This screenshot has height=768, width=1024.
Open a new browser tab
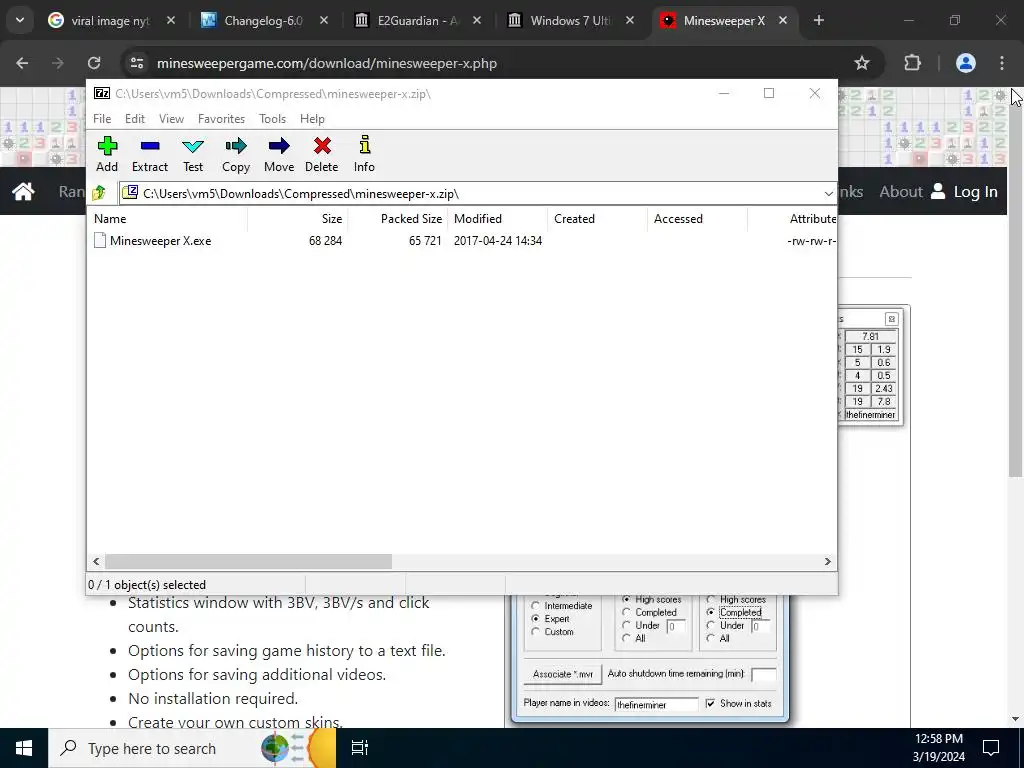819,20
